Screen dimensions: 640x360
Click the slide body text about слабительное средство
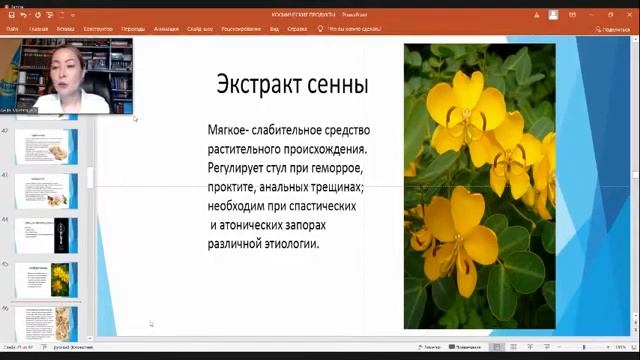[x=289, y=187]
